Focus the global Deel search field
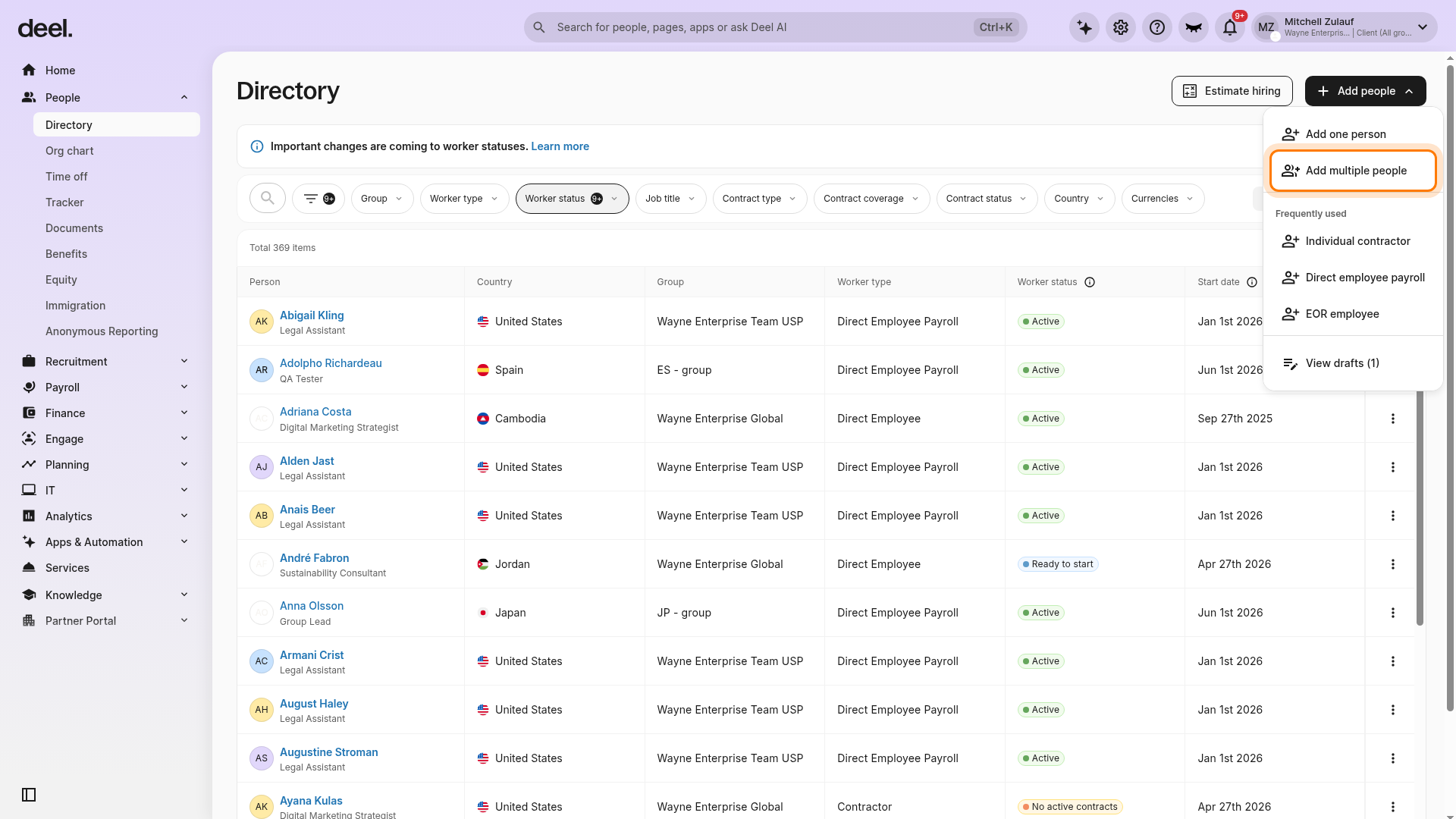Screen dimensions: 1456x819 (x=775, y=27)
